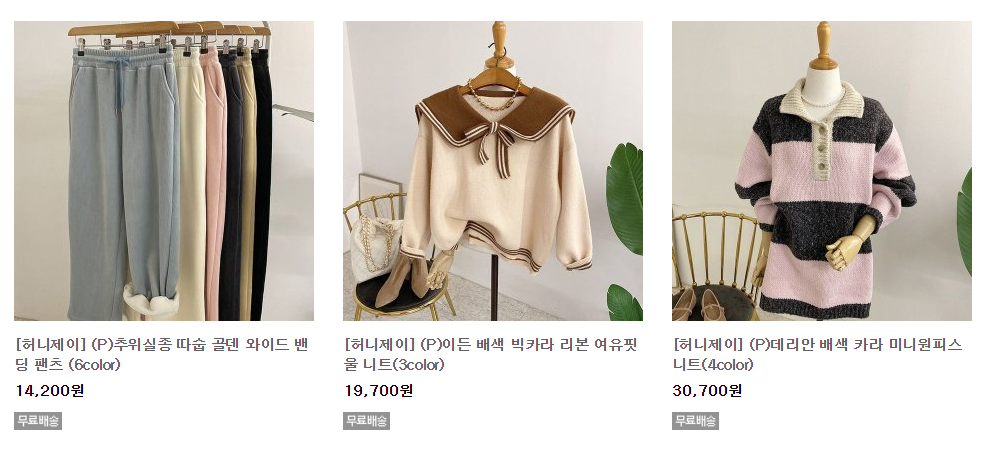The width and height of the screenshot is (994, 449).
Task: Click the 니트(4color) text on dress title
Action: tap(713, 365)
